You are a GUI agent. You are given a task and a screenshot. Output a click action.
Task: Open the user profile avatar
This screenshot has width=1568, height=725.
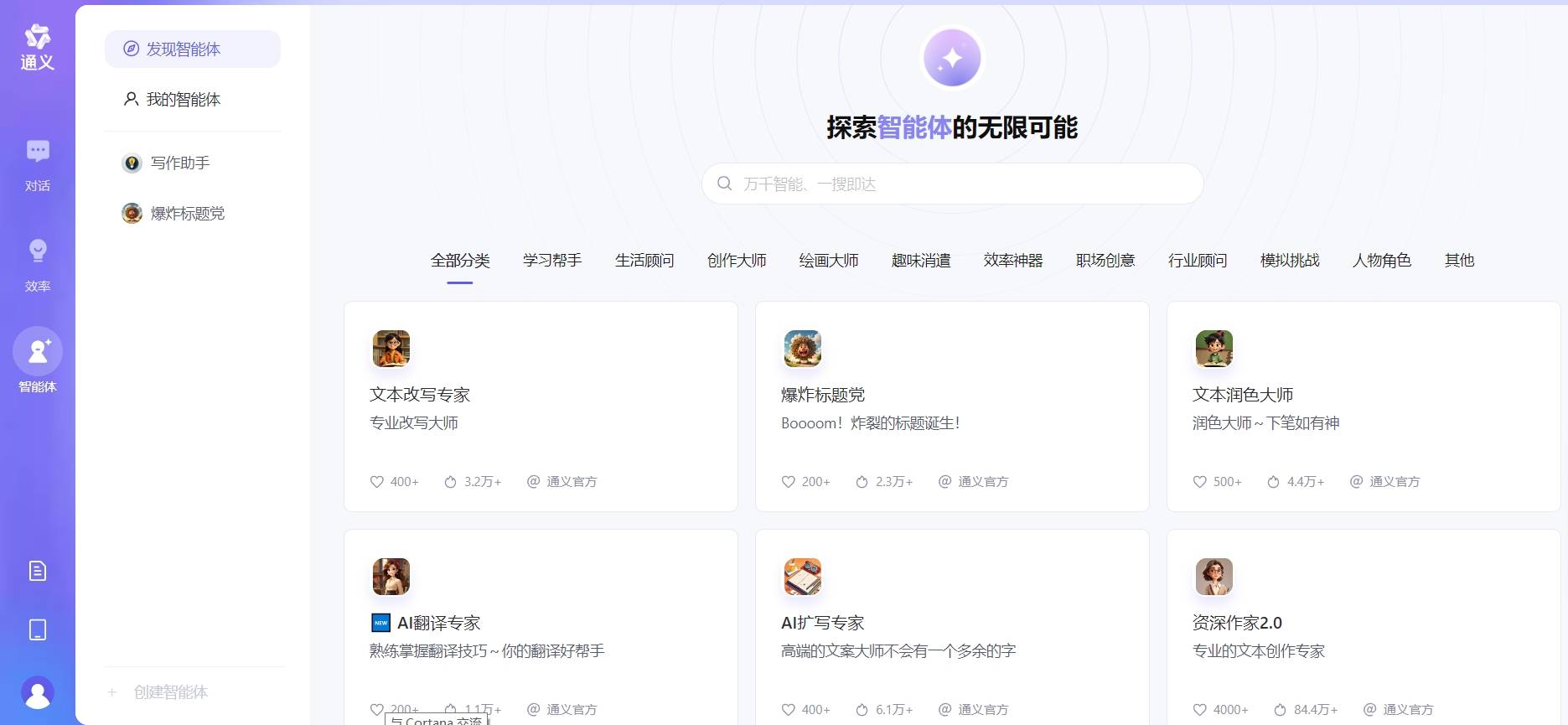(x=38, y=692)
